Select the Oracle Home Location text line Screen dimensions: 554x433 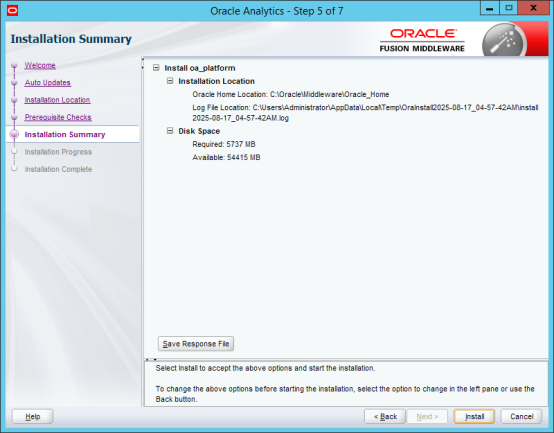tap(290, 94)
